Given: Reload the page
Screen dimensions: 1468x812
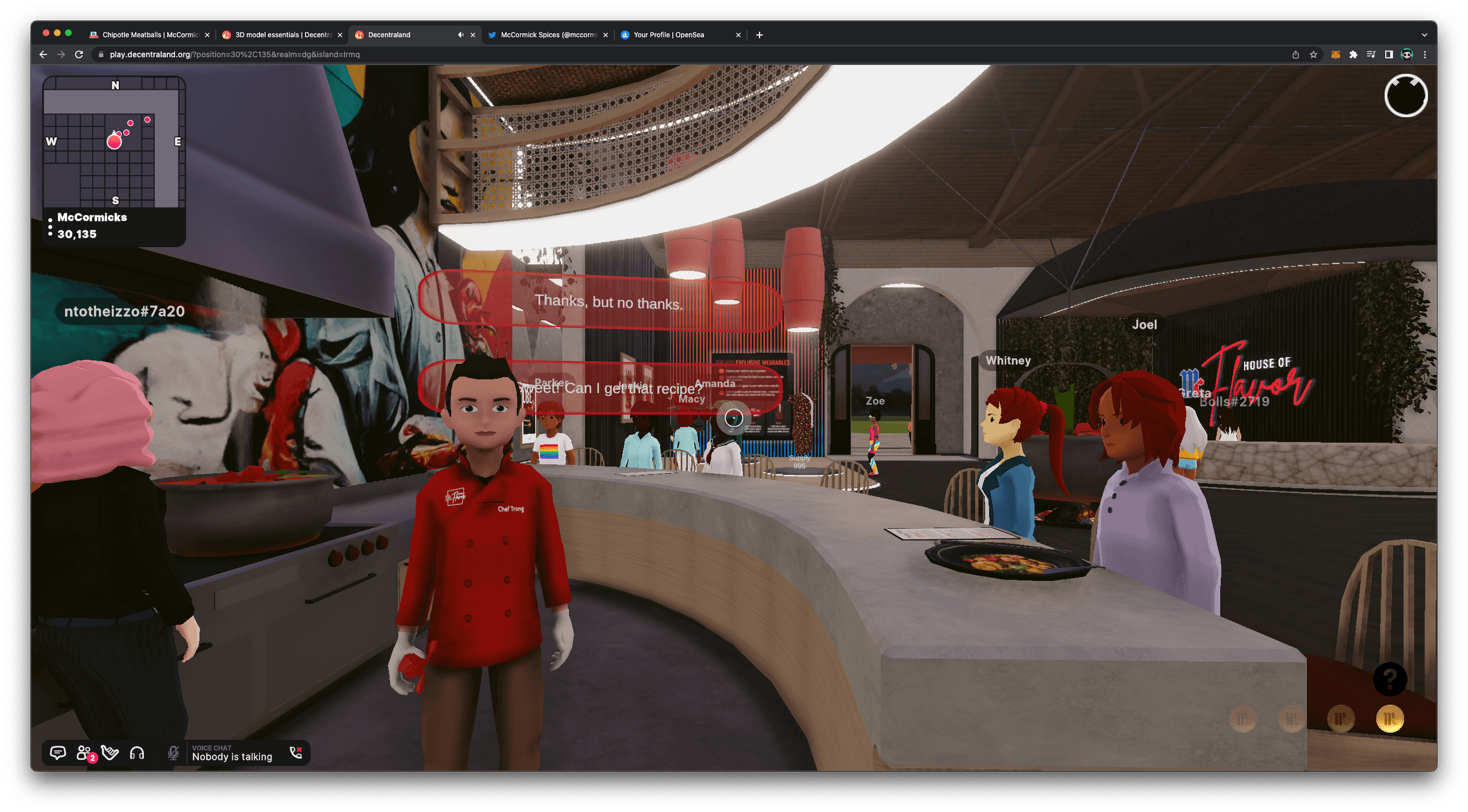Looking at the screenshot, I should point(79,54).
